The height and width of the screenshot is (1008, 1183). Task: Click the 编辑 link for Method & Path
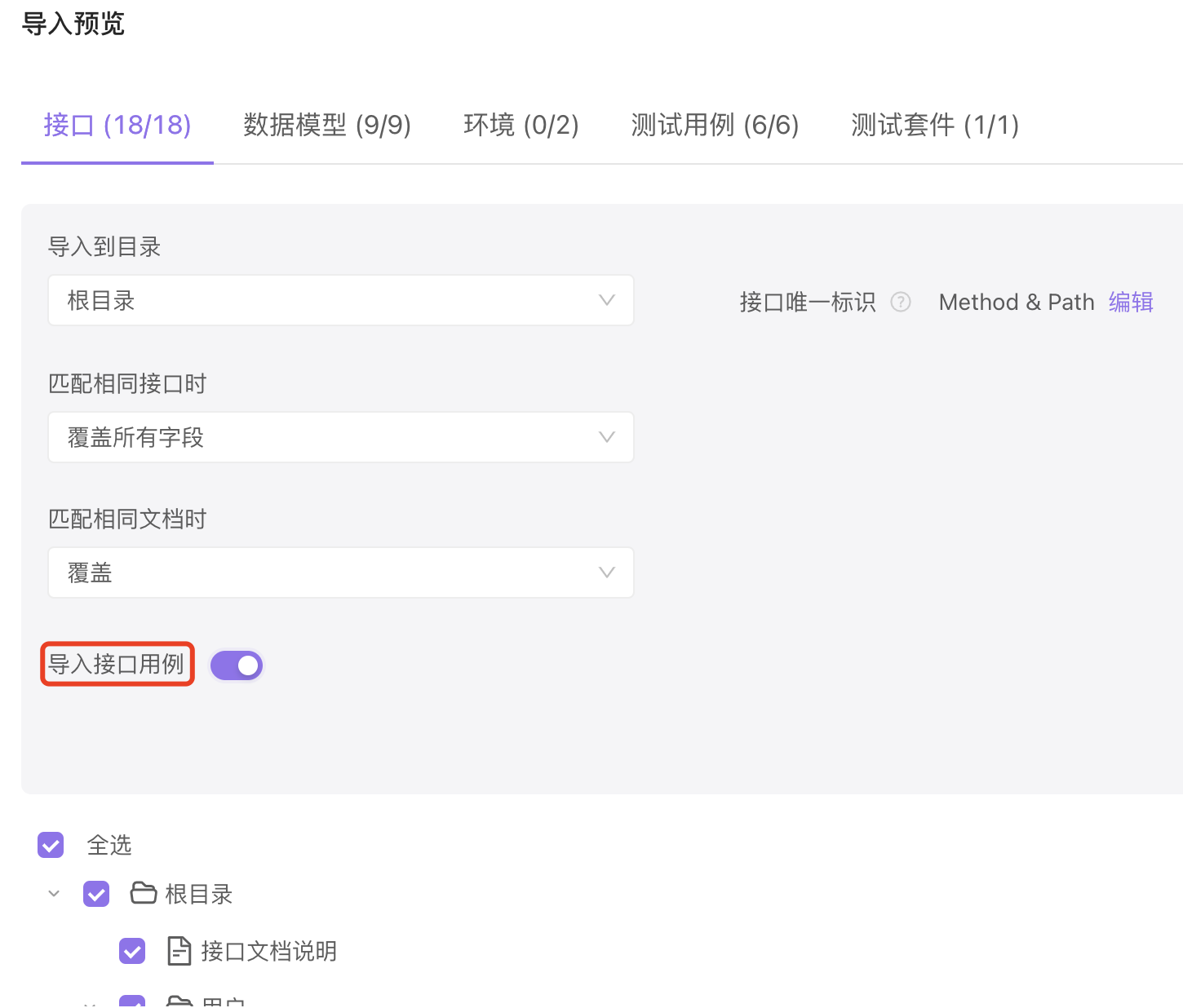[1130, 302]
